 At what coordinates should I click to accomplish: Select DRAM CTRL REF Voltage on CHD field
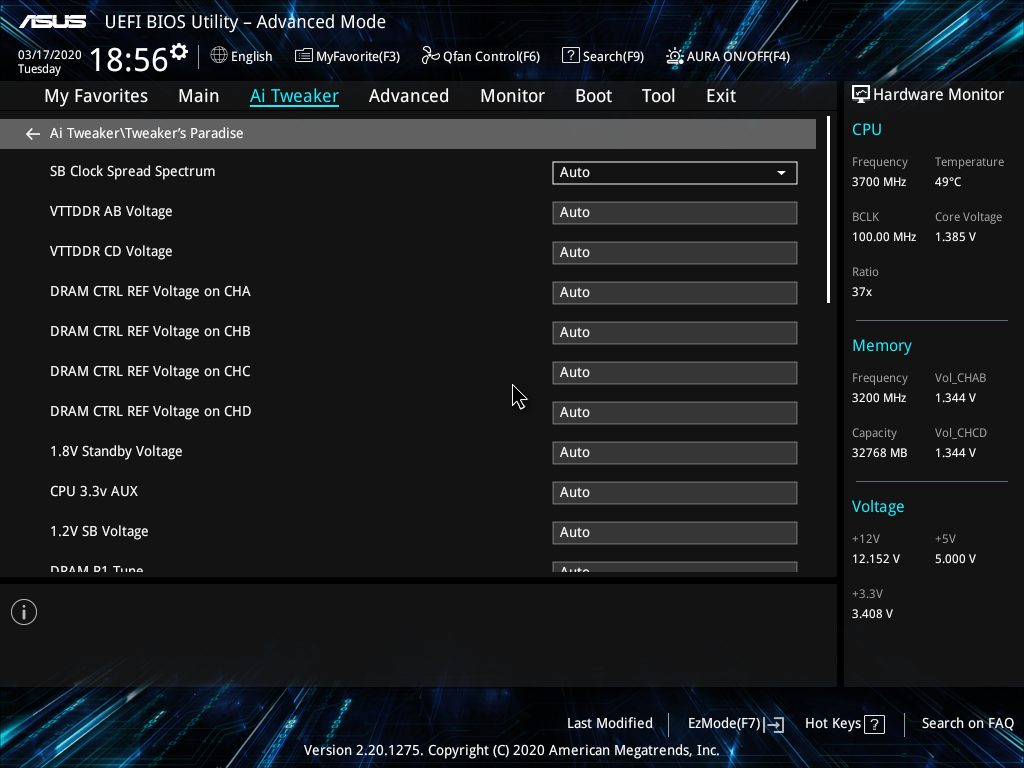675,413
